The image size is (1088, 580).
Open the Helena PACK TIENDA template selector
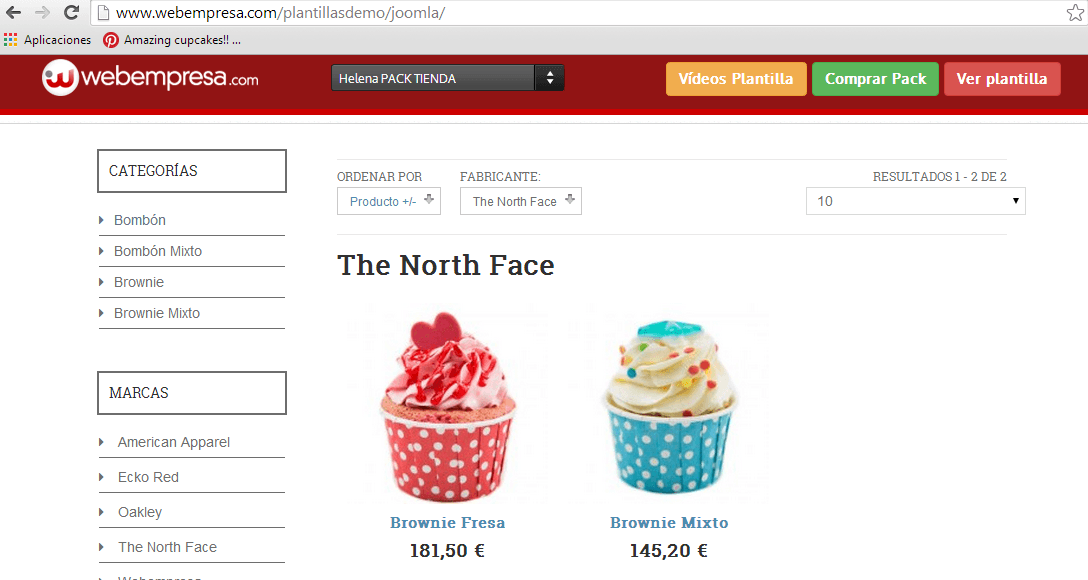click(448, 78)
